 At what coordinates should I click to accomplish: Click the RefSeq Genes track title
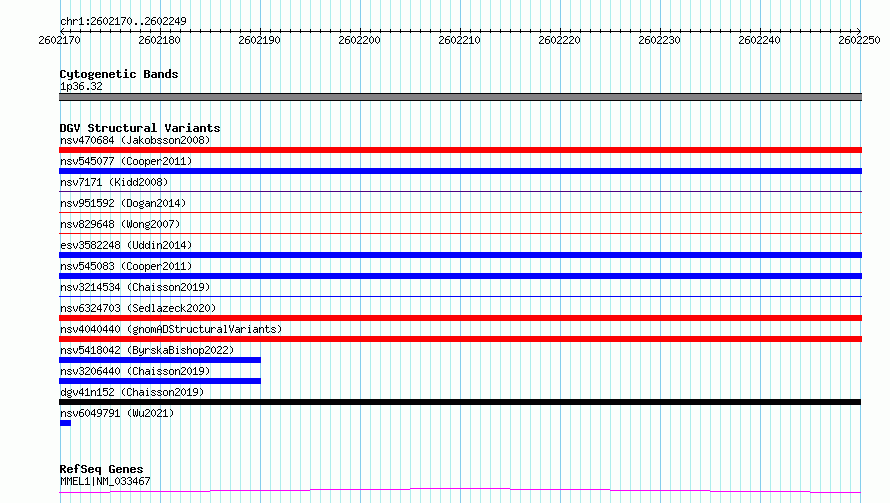102,469
